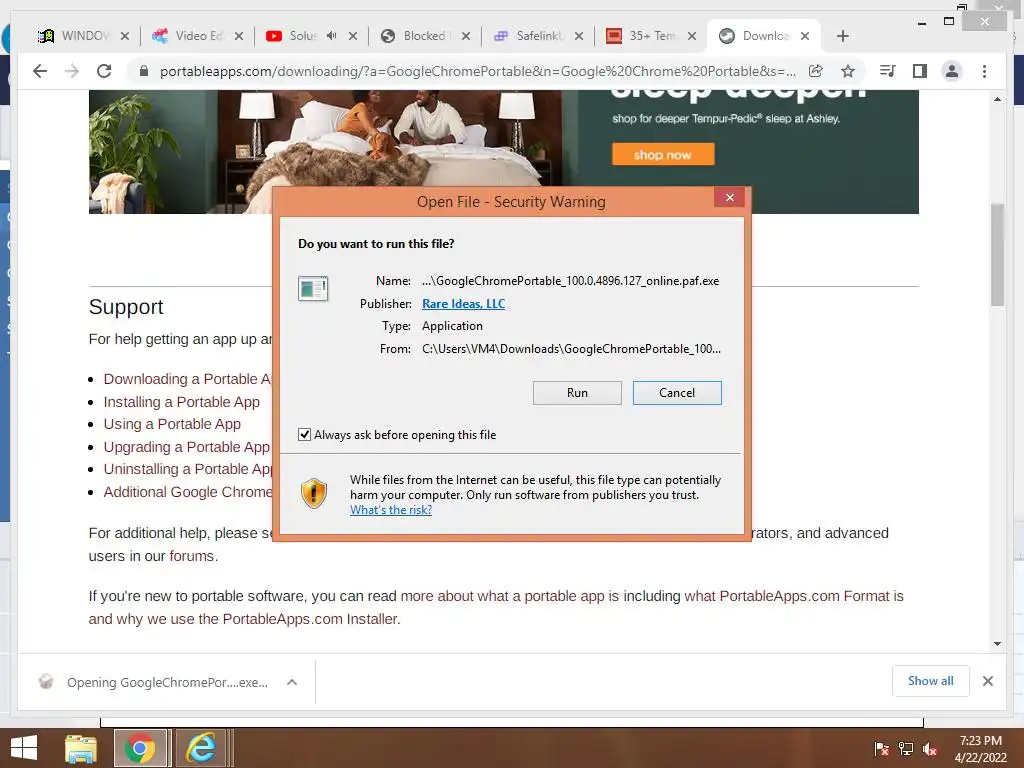The height and width of the screenshot is (768, 1024).
Task: Open a new tab with plus button
Action: (842, 36)
